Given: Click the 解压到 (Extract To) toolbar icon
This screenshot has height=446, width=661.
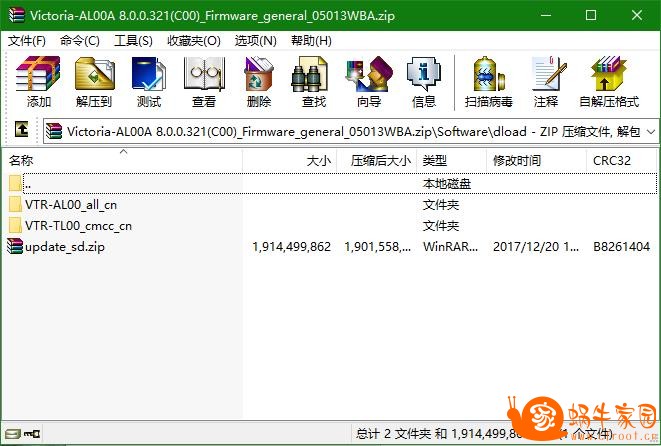Looking at the screenshot, I should click(94, 74).
